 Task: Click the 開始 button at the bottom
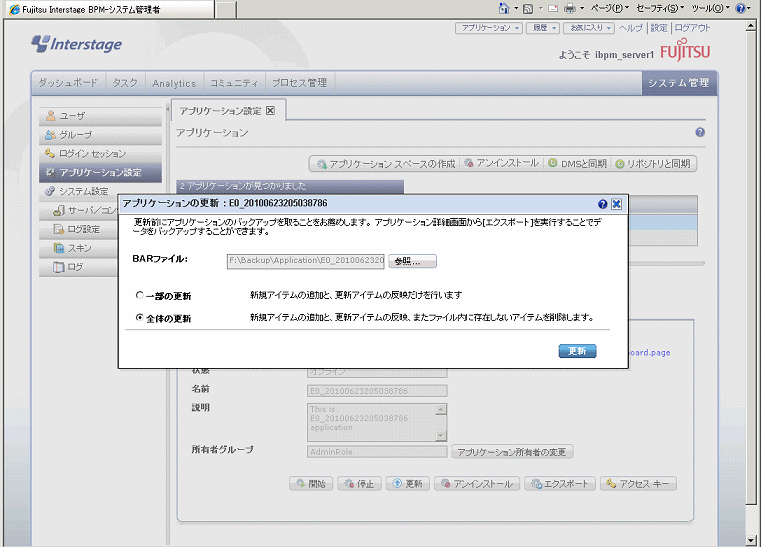(x=311, y=483)
